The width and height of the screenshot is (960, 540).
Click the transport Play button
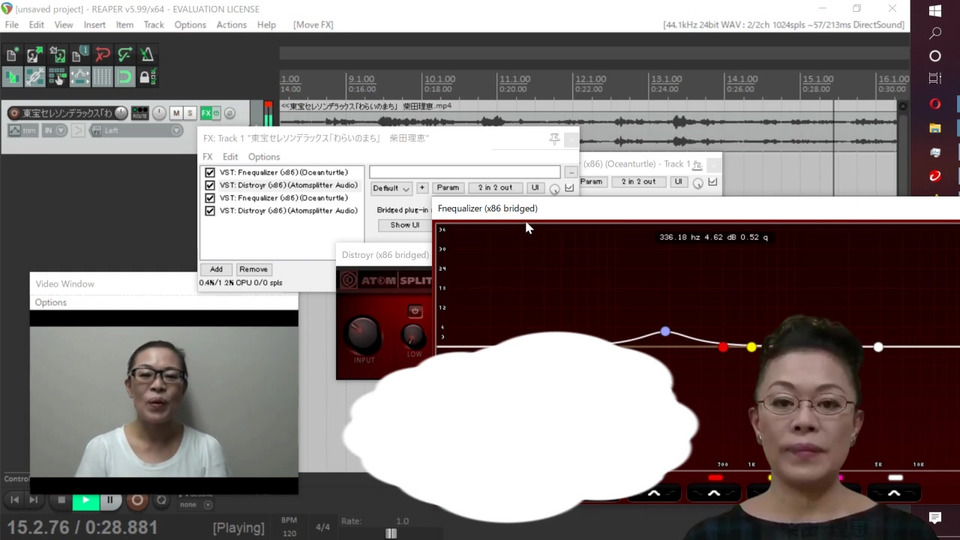(x=86, y=501)
